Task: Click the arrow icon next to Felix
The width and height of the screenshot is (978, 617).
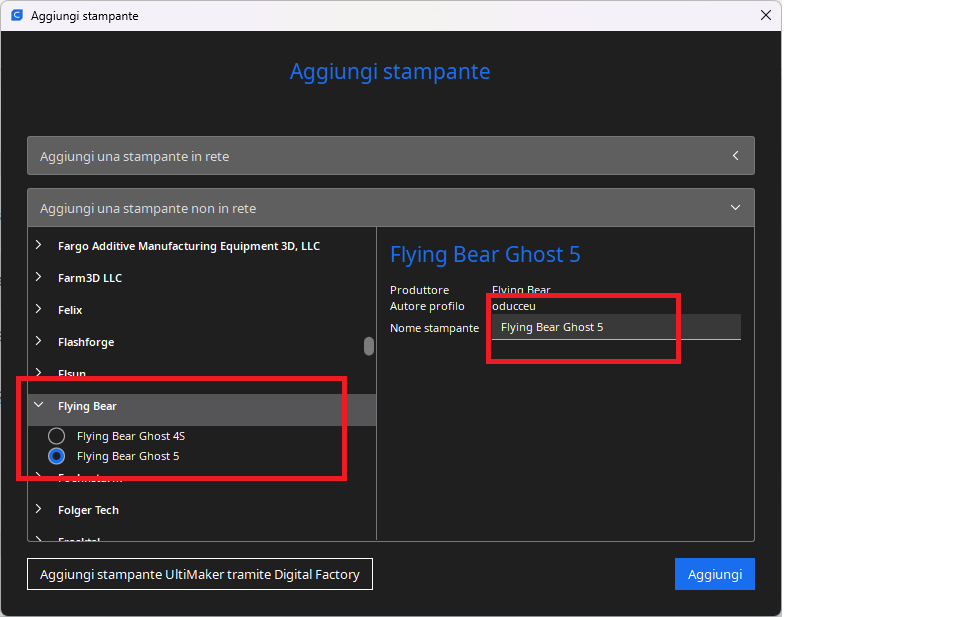Action: tap(39, 310)
